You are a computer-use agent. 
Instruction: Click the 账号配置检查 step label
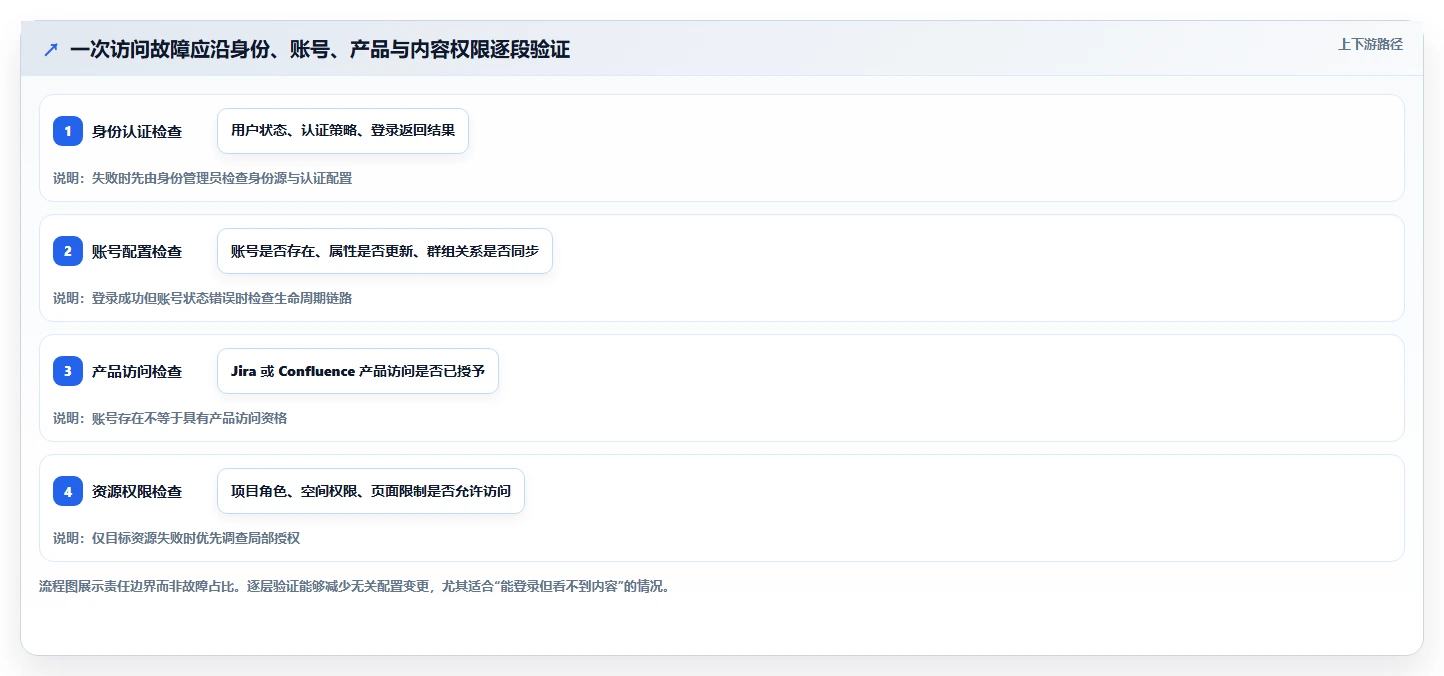click(x=137, y=251)
